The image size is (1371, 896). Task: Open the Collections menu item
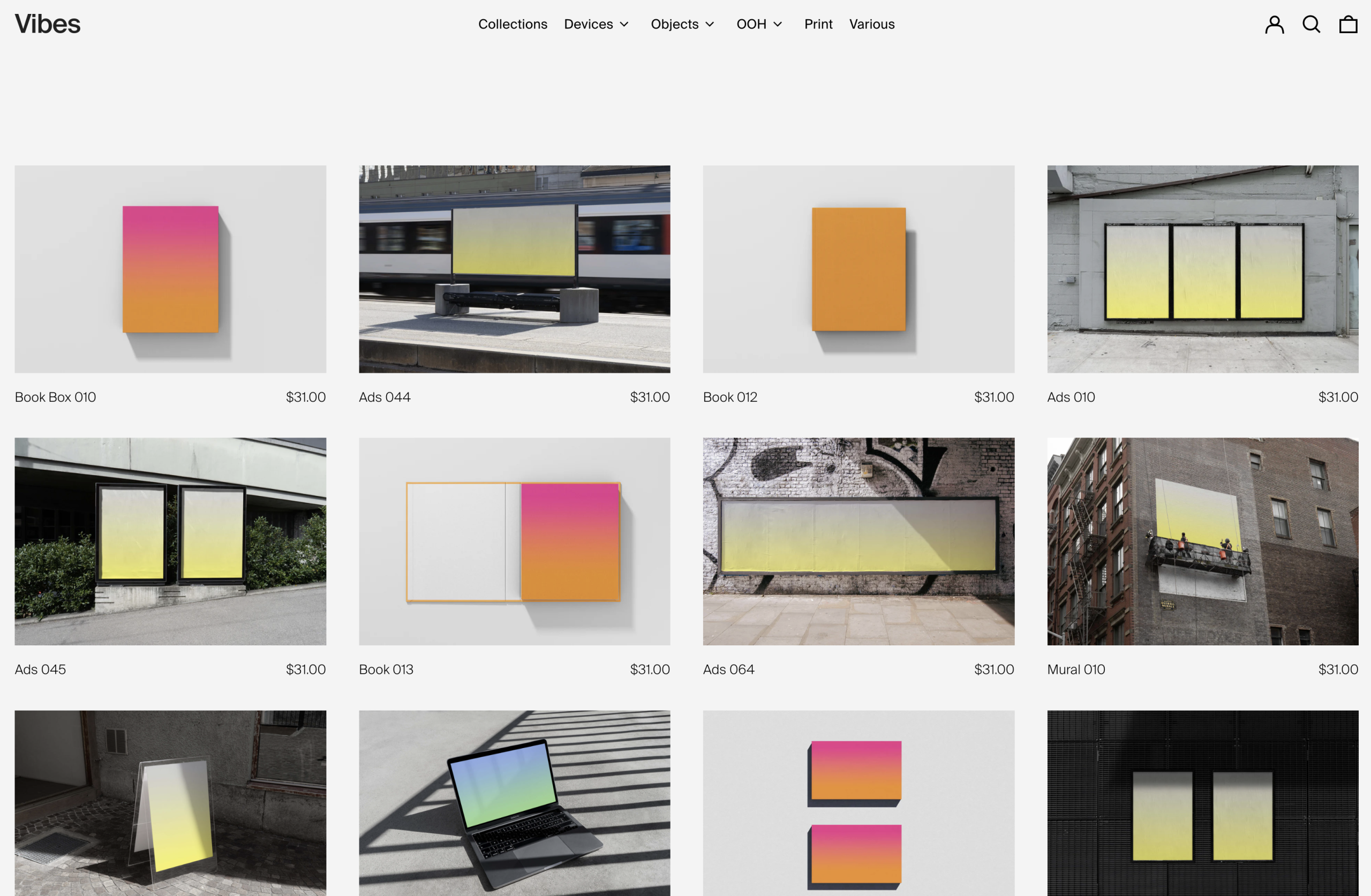coord(512,24)
